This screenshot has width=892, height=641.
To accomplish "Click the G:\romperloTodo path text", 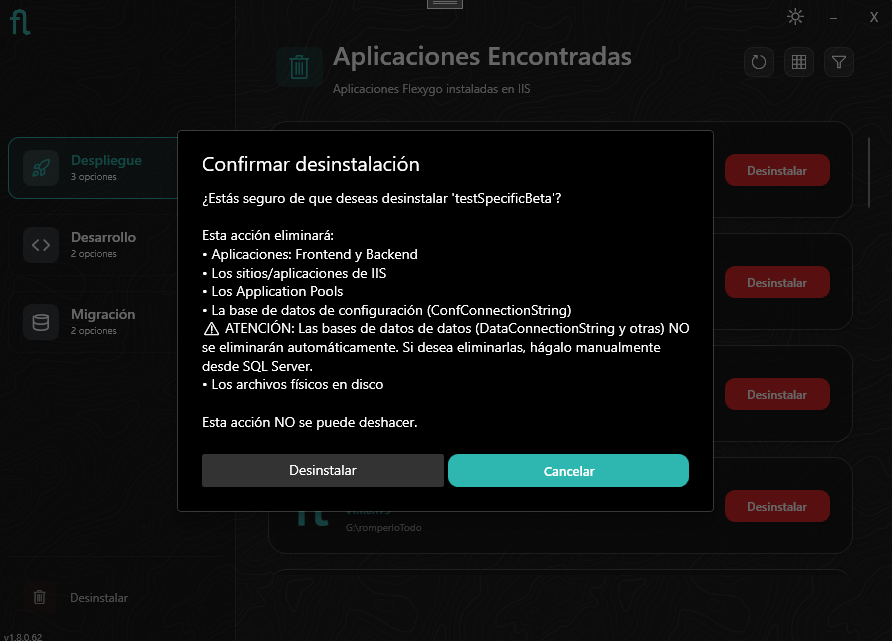I will point(383,528).
